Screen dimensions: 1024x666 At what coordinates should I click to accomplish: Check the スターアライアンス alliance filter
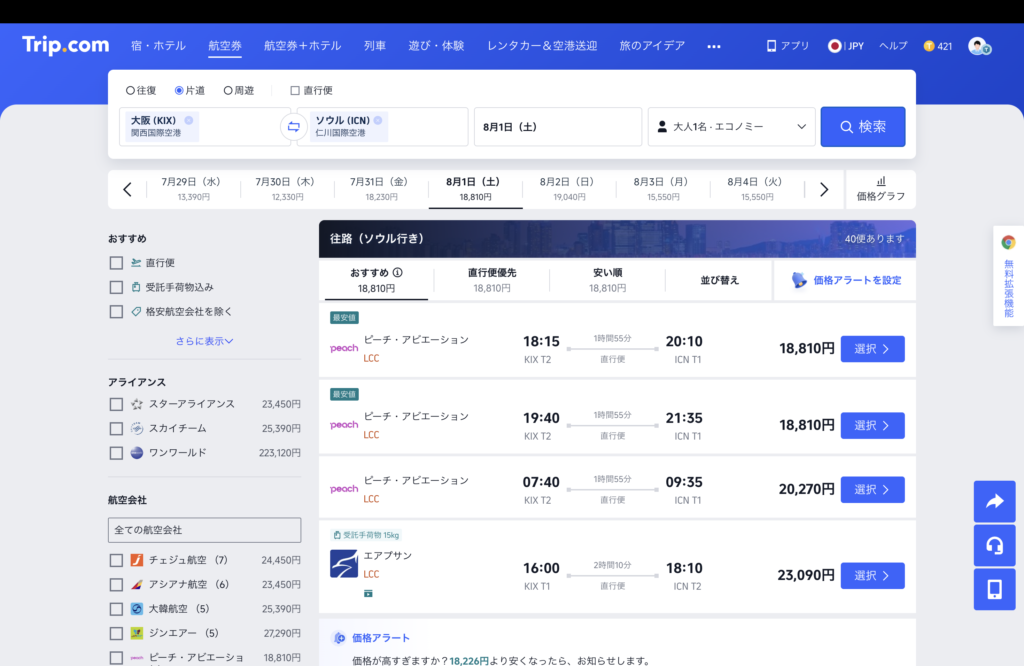117,404
